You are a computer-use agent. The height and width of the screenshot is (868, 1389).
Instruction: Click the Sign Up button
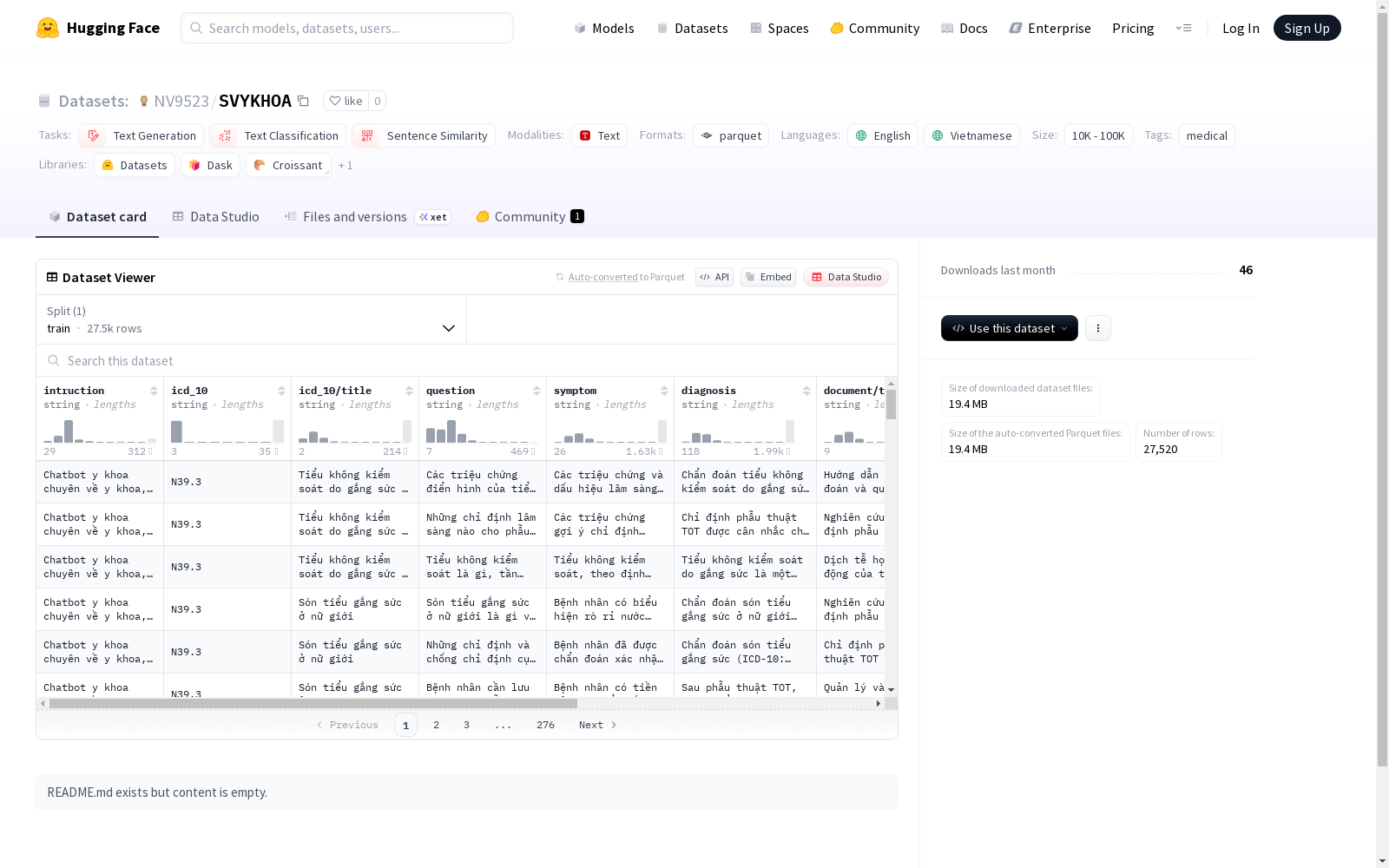(1307, 28)
